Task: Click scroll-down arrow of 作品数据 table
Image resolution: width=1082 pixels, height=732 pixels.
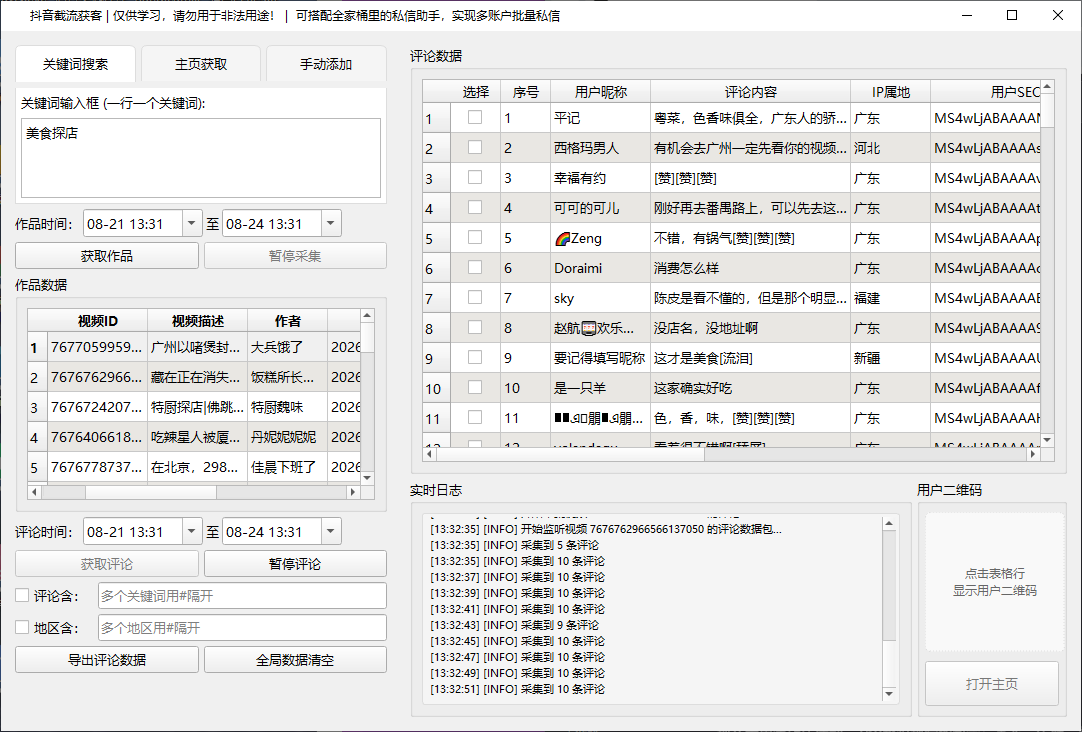Action: pos(367,477)
